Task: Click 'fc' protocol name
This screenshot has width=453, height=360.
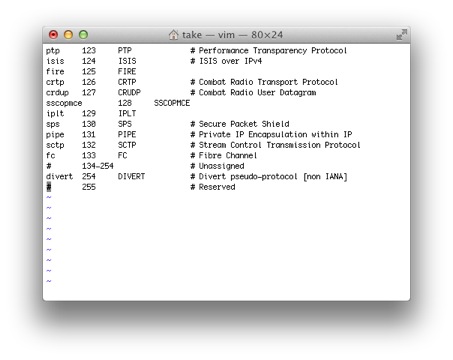Action: [51, 155]
